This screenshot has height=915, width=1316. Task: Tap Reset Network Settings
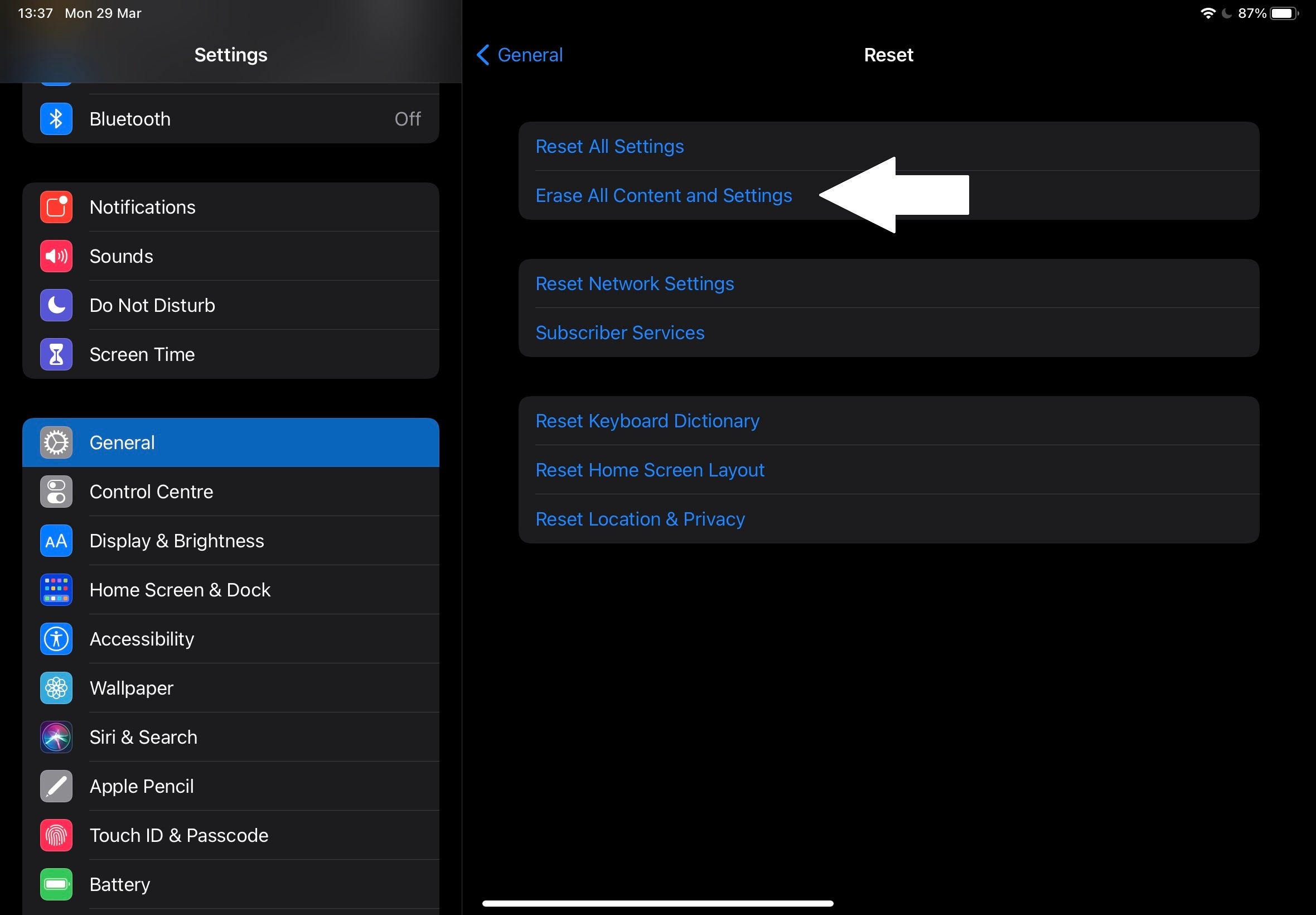(889, 284)
